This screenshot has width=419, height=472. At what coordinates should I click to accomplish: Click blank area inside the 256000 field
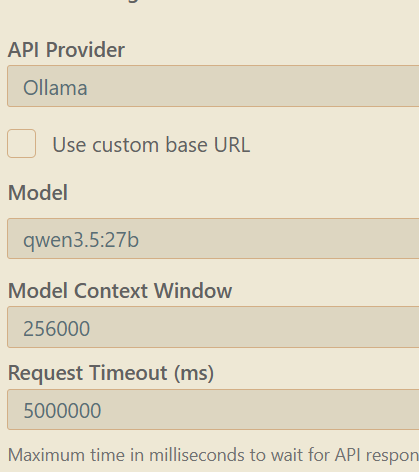click(x=253, y=327)
